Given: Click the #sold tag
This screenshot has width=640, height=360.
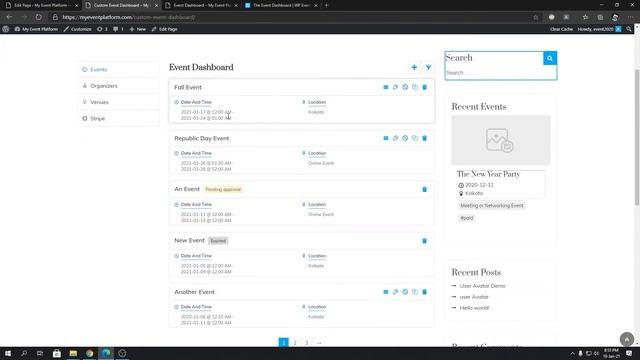Looking at the screenshot, I should [x=467, y=218].
